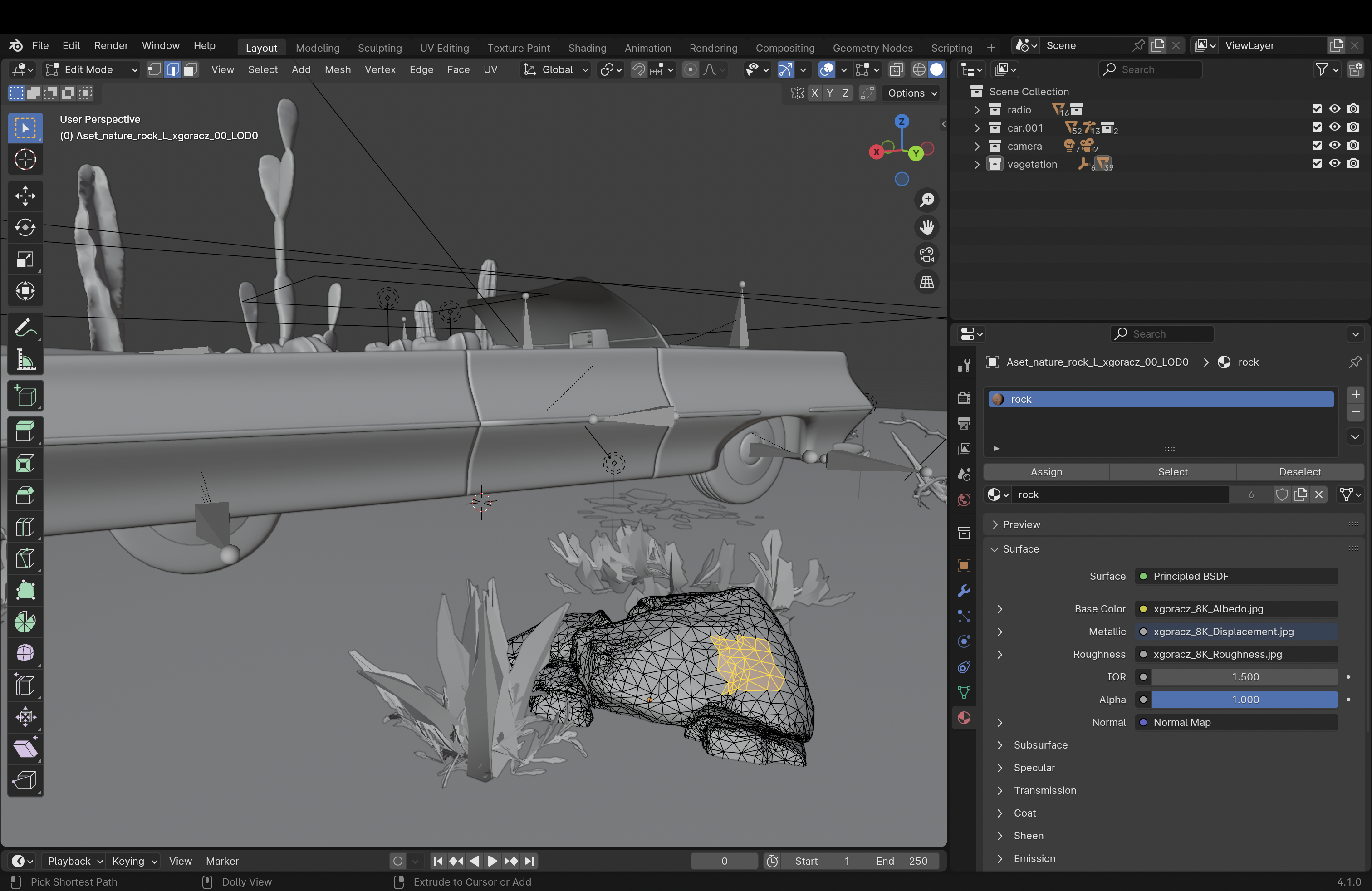Select the Extrude Region tool

coord(25,431)
